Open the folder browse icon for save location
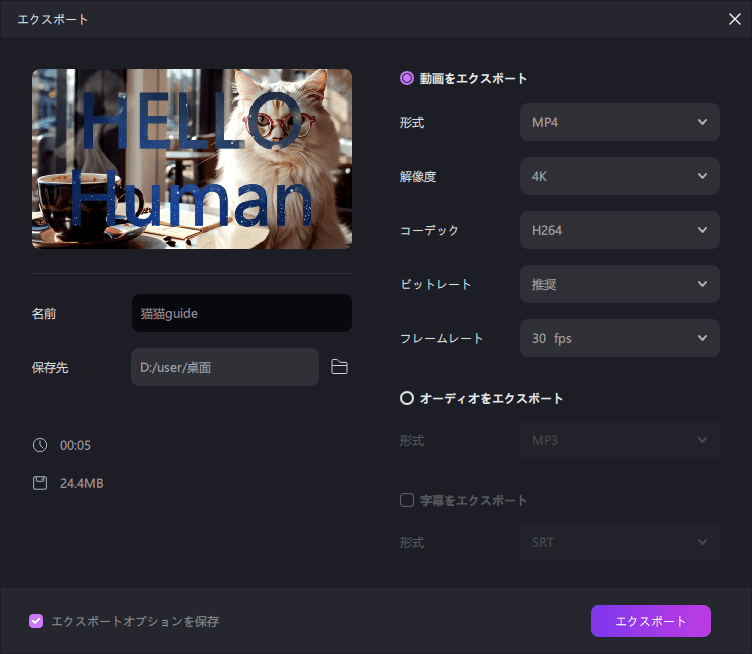 pyautogui.click(x=339, y=367)
